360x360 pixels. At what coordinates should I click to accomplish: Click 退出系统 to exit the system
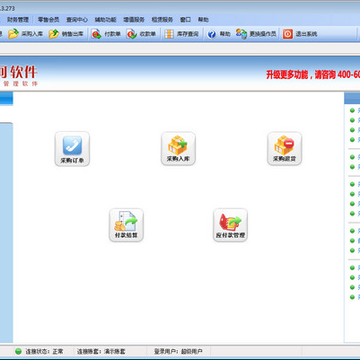(x=300, y=34)
